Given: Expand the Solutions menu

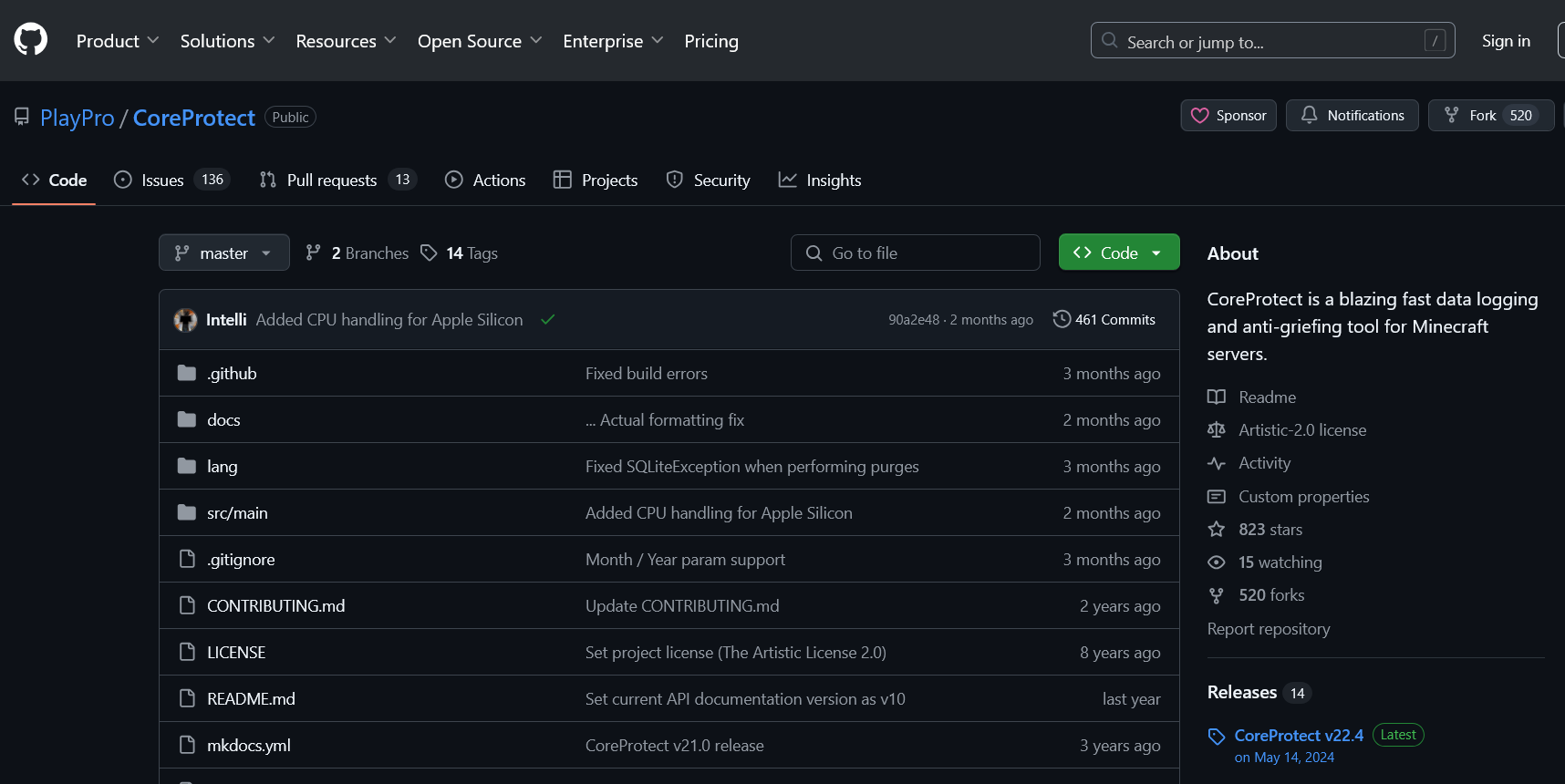Looking at the screenshot, I should tap(227, 41).
